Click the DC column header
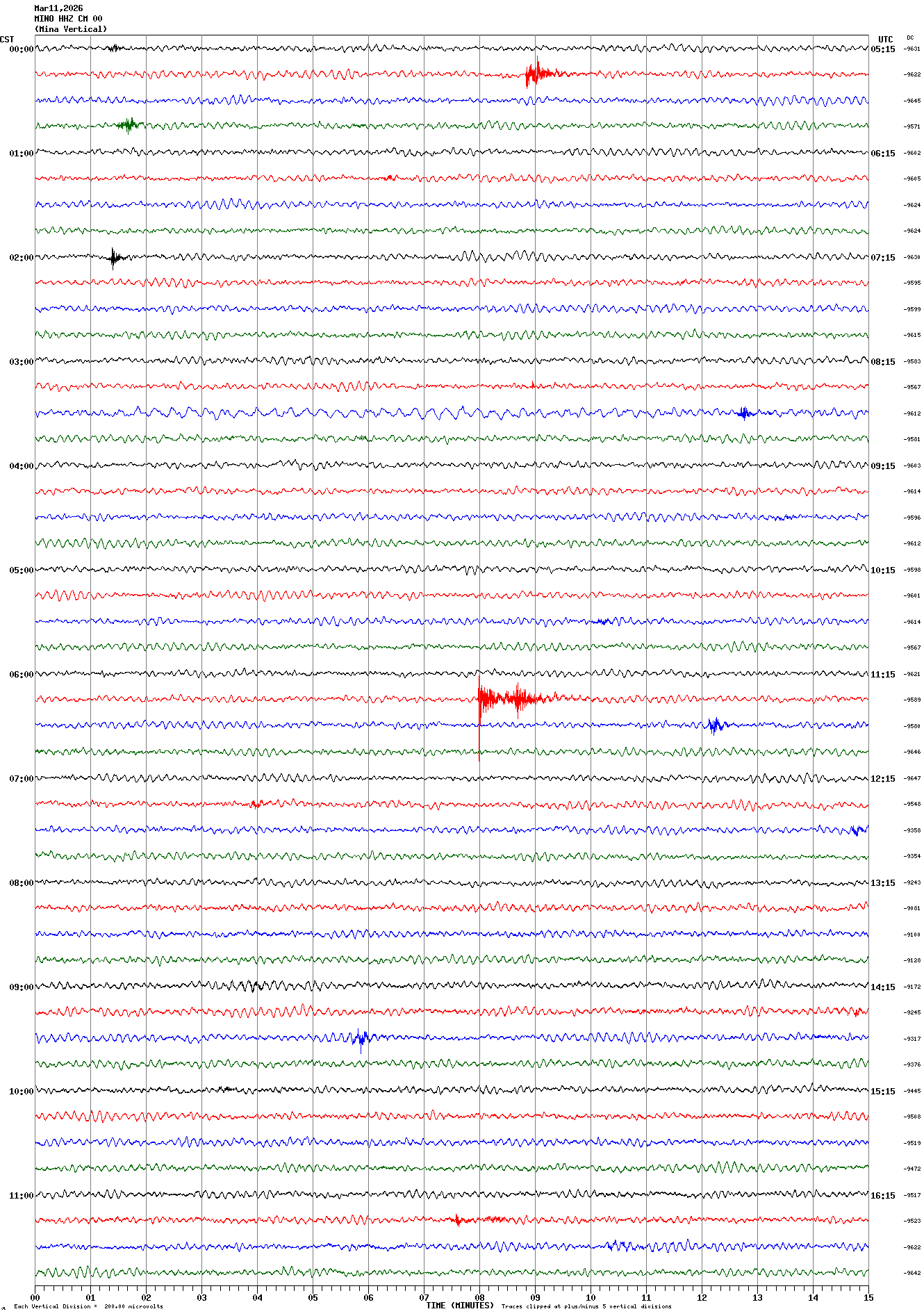This screenshot has height=1316, width=924. point(910,38)
